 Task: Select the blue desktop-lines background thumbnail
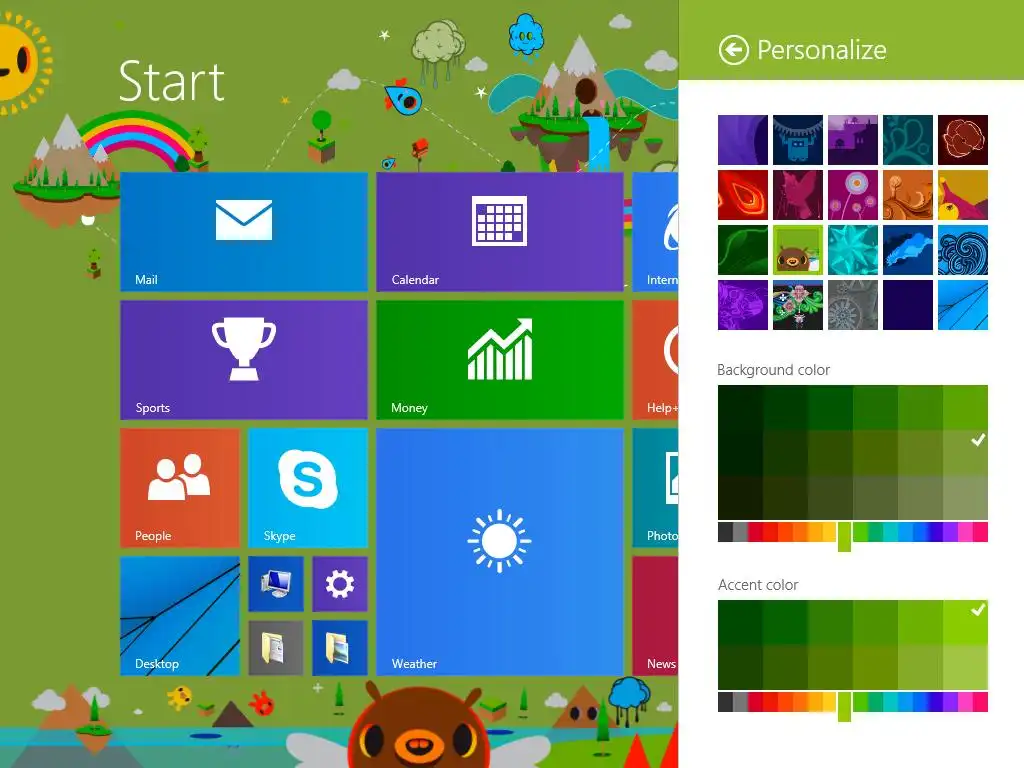tap(963, 305)
